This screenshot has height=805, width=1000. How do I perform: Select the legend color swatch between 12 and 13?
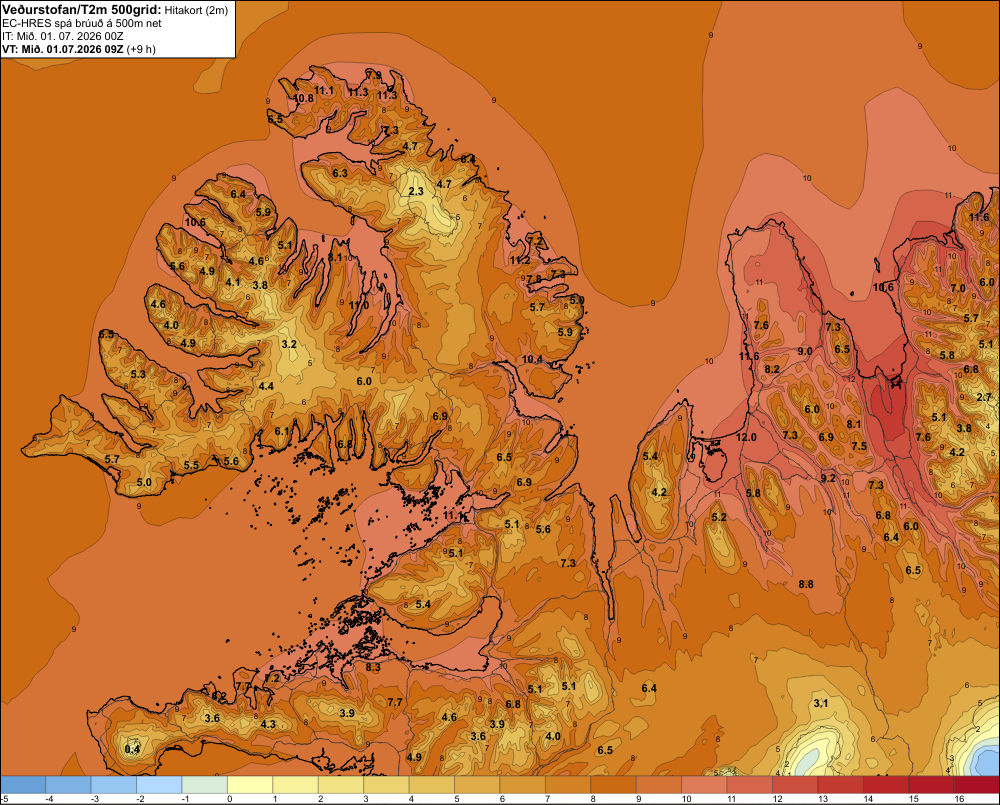(796, 784)
